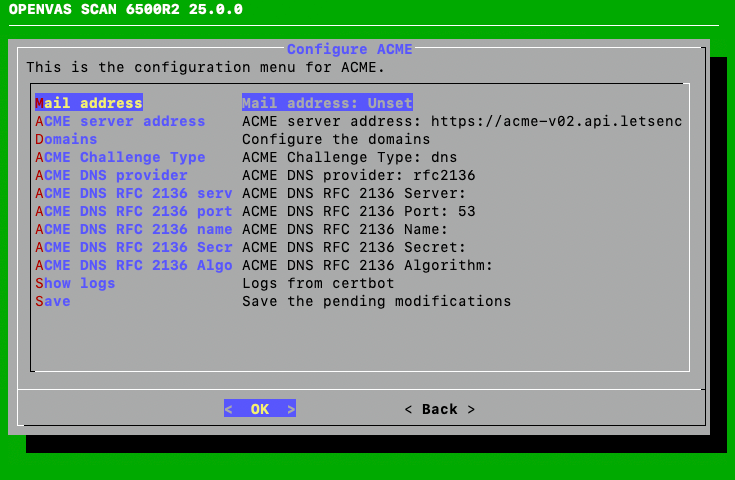Open the ACME DNS RFC 2136 Secr entry

(x=134, y=247)
